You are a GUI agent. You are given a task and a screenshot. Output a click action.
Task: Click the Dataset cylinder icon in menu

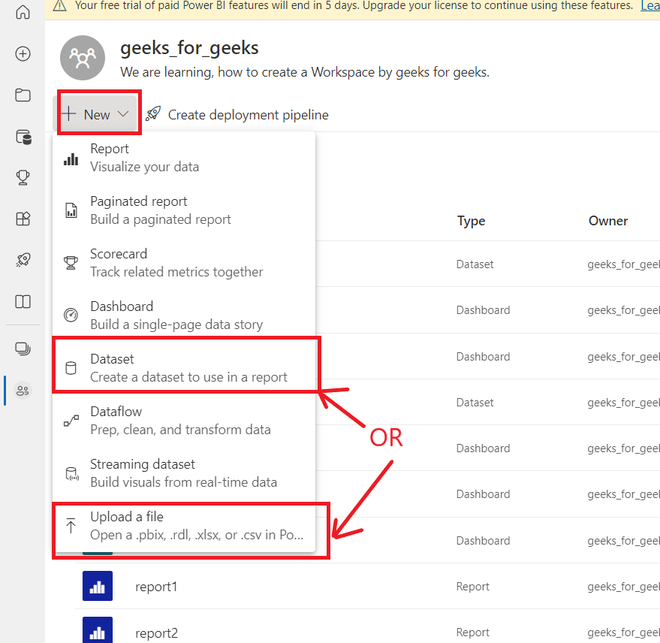tap(71, 368)
